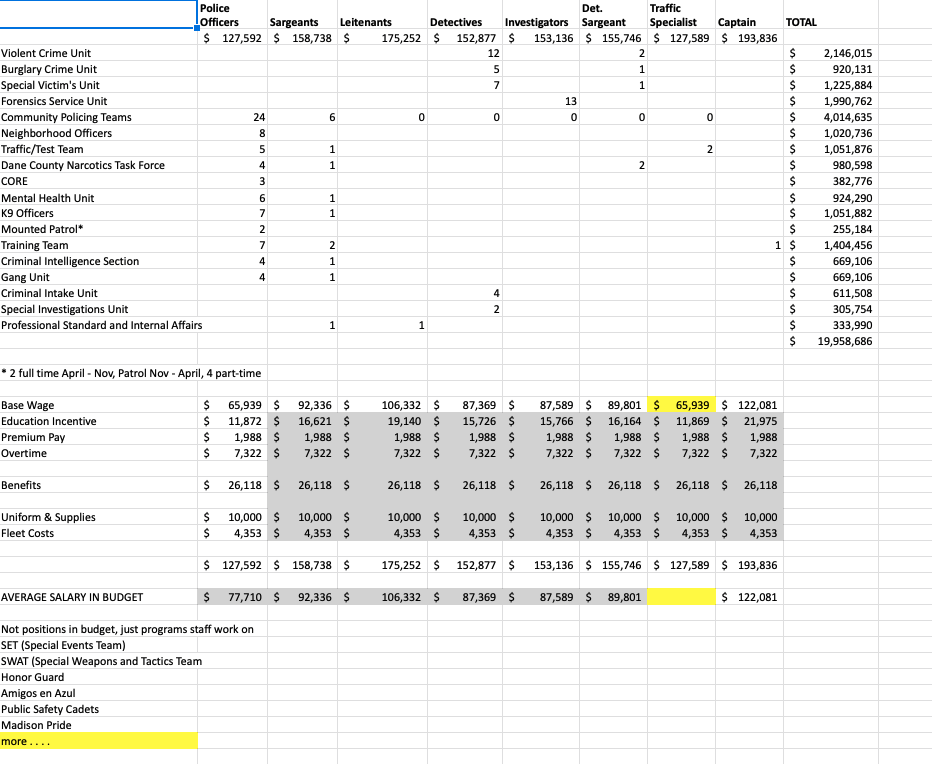932x764 pixels.
Task: Click the yellow 'more . . . .' cell
Action: (x=99, y=741)
